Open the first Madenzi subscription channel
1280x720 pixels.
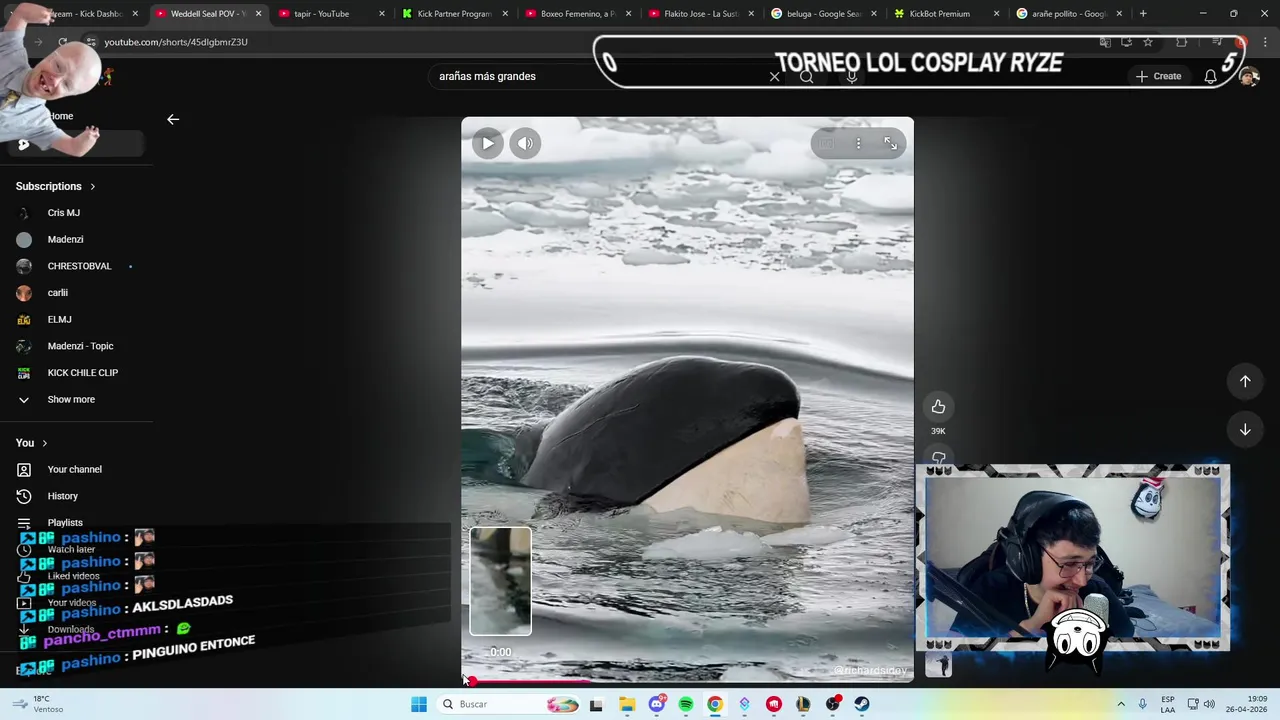(65, 240)
